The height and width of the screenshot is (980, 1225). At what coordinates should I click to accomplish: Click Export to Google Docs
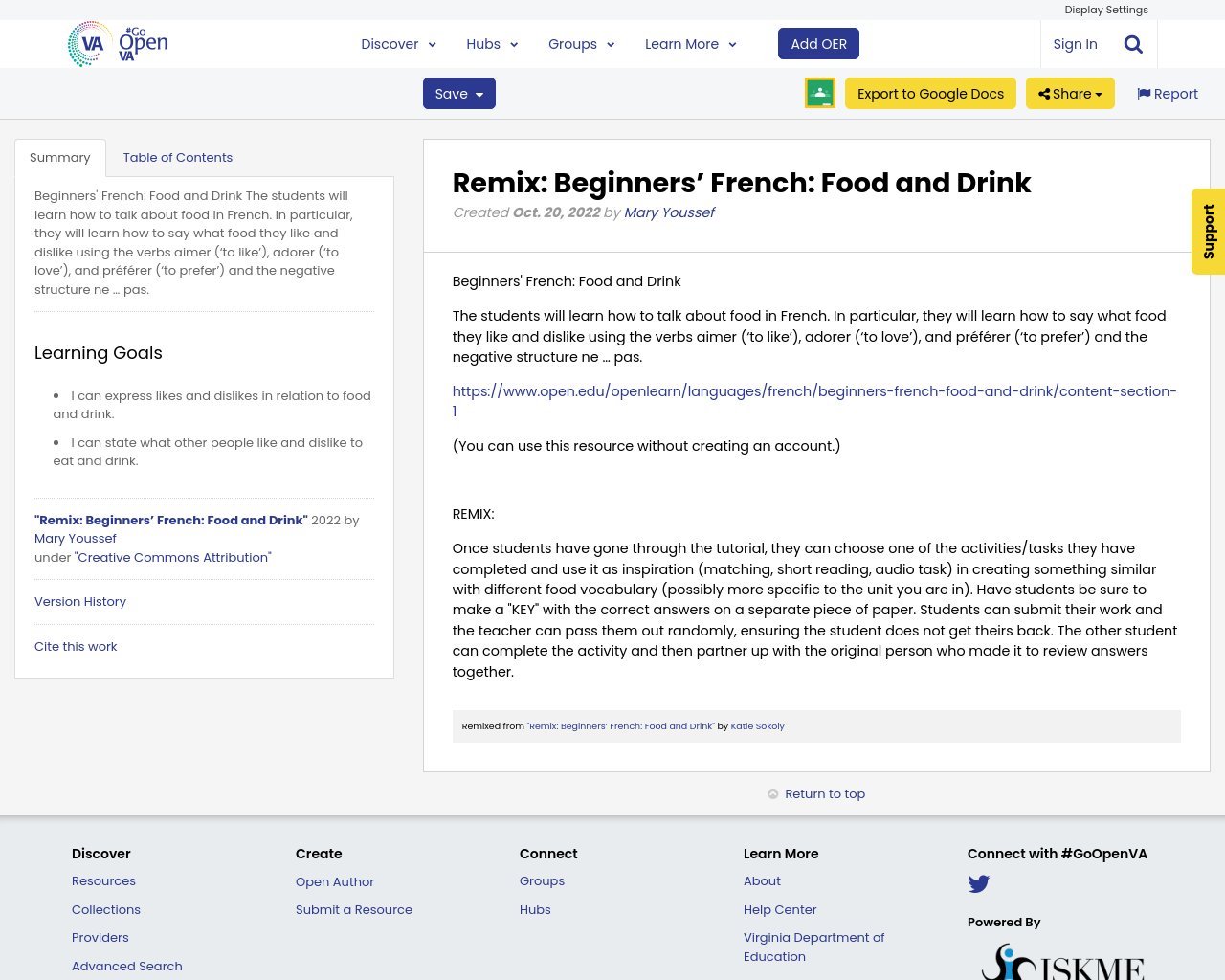tap(930, 93)
